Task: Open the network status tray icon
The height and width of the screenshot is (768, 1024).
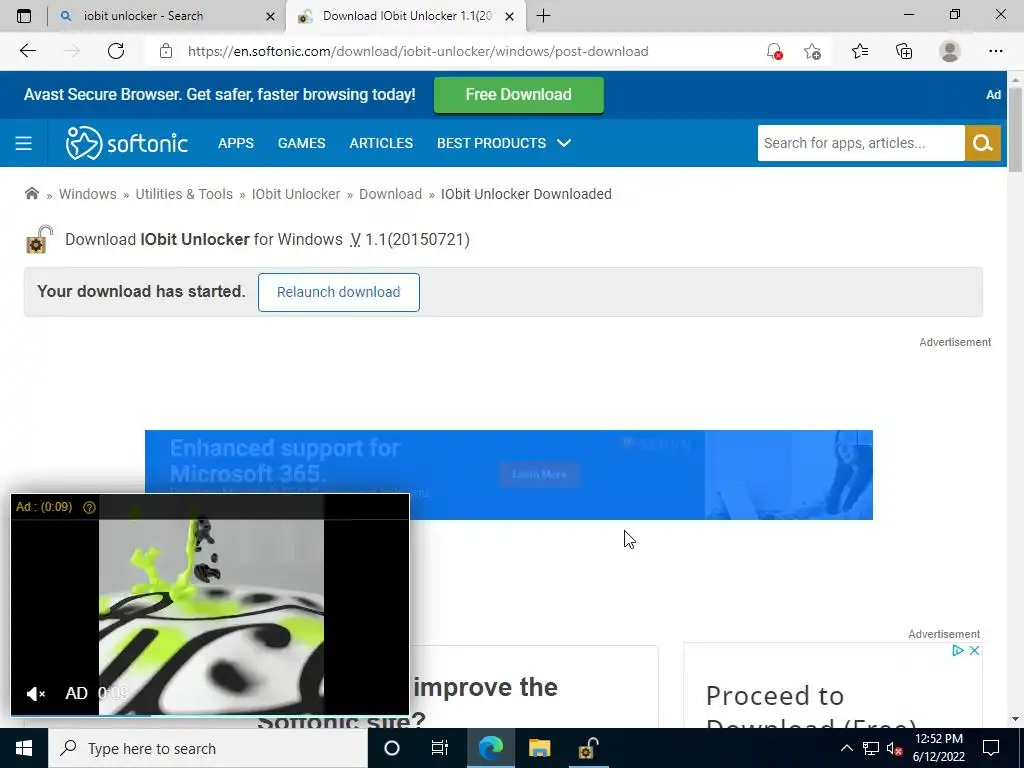Action: (871, 748)
